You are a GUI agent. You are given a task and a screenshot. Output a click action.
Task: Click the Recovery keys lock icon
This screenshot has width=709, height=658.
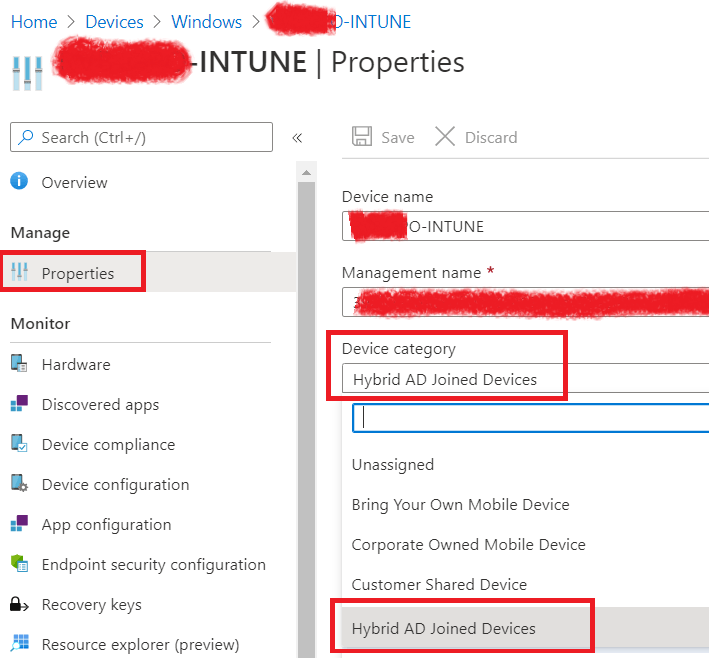(x=19, y=604)
